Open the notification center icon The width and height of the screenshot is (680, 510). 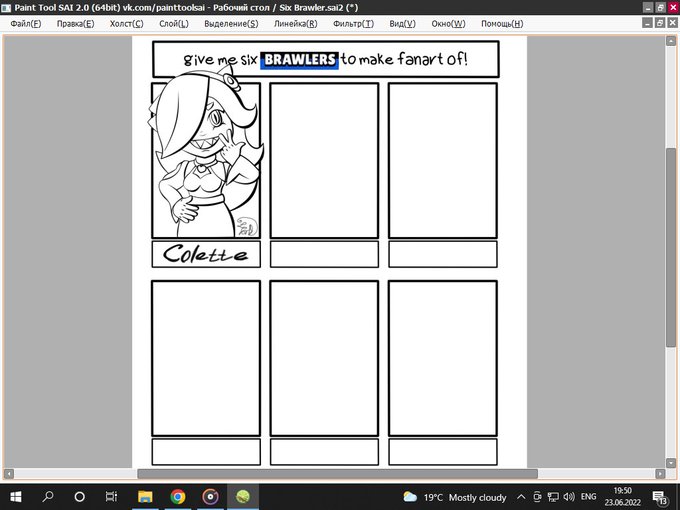(x=660, y=497)
